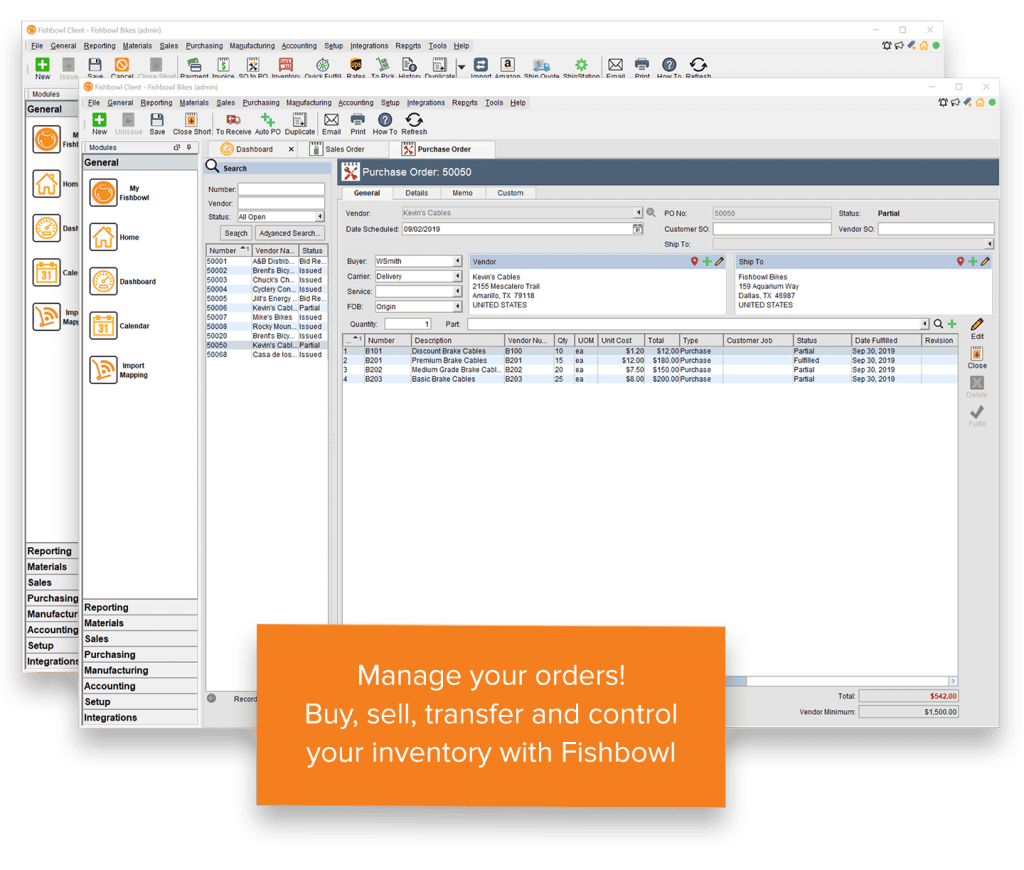
Task: Click the Edit pencil button beside the items table
Action: pos(977,329)
